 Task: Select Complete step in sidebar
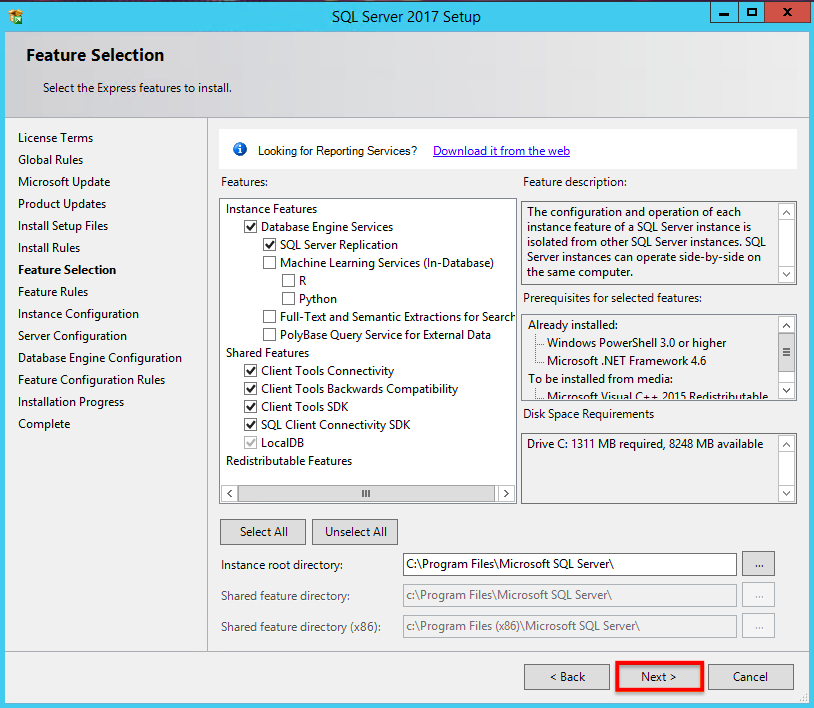[44, 424]
